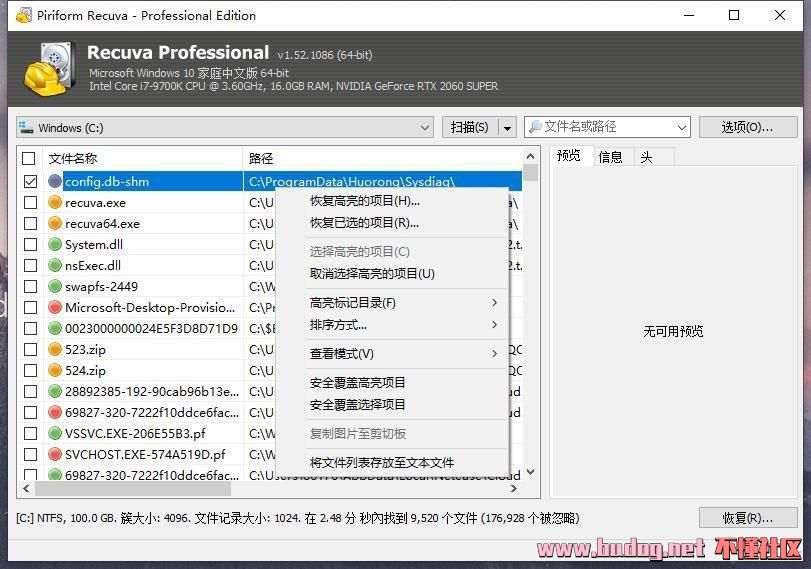The width and height of the screenshot is (811, 569).
Task: Choose 恢复高亮的项目(H) from the context menu
Action: (x=364, y=201)
